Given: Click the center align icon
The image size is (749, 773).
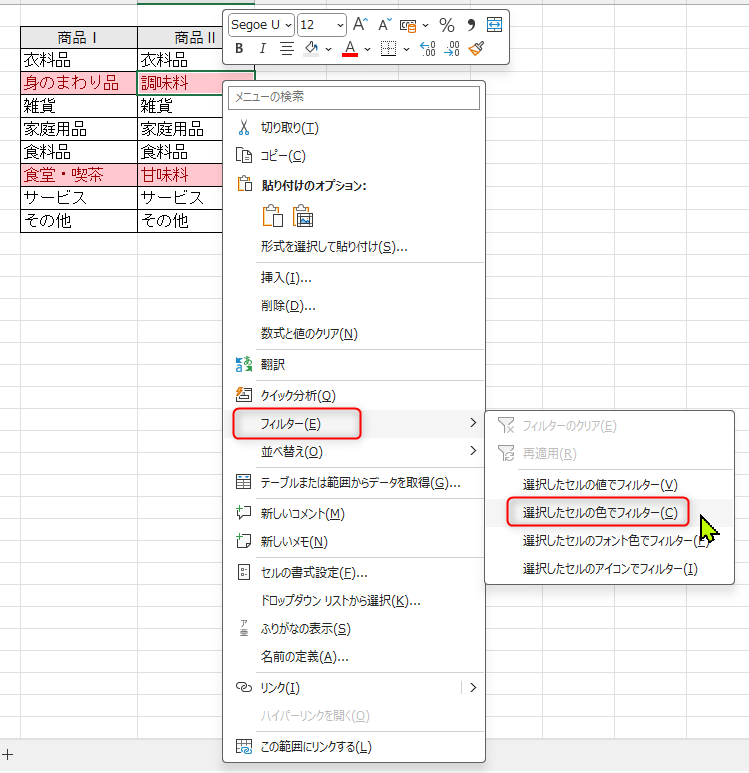Looking at the screenshot, I should pos(287,48).
